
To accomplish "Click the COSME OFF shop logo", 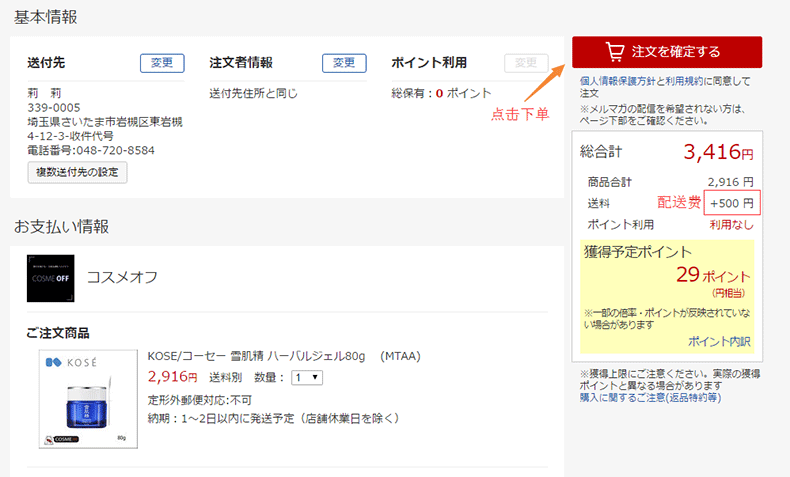I will click(x=50, y=278).
